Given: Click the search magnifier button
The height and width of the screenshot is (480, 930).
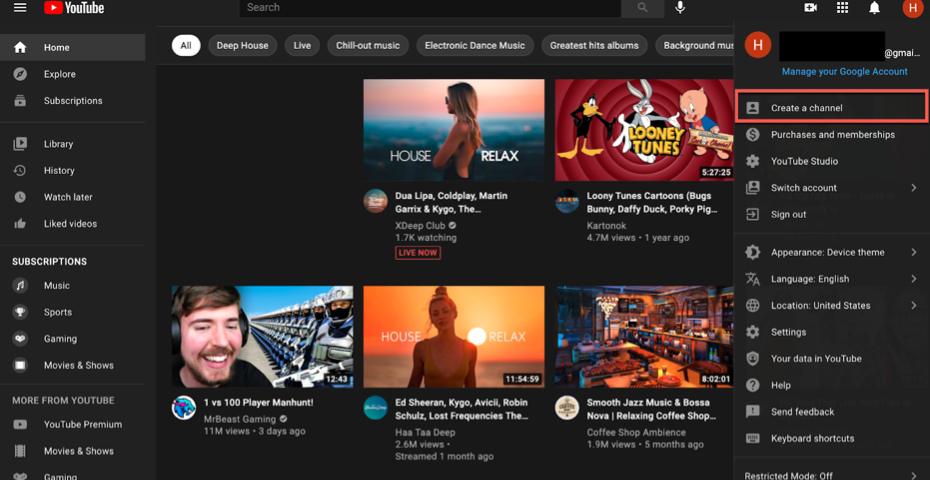Looking at the screenshot, I should [643, 8].
